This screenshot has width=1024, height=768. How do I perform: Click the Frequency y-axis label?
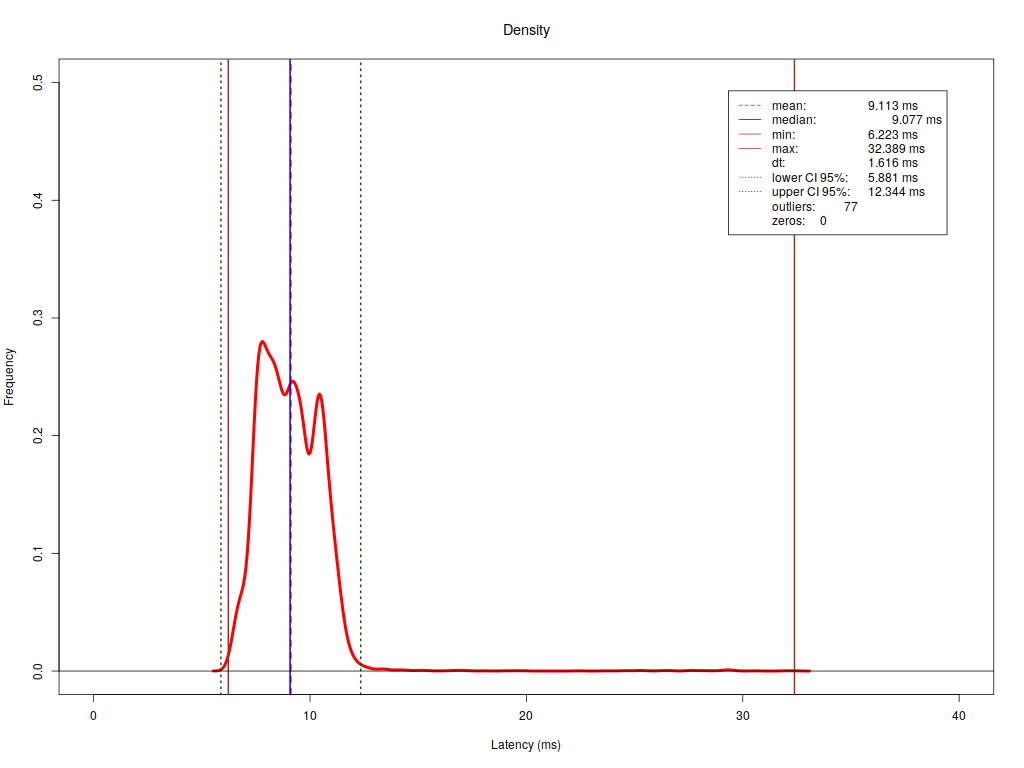tap(10, 376)
